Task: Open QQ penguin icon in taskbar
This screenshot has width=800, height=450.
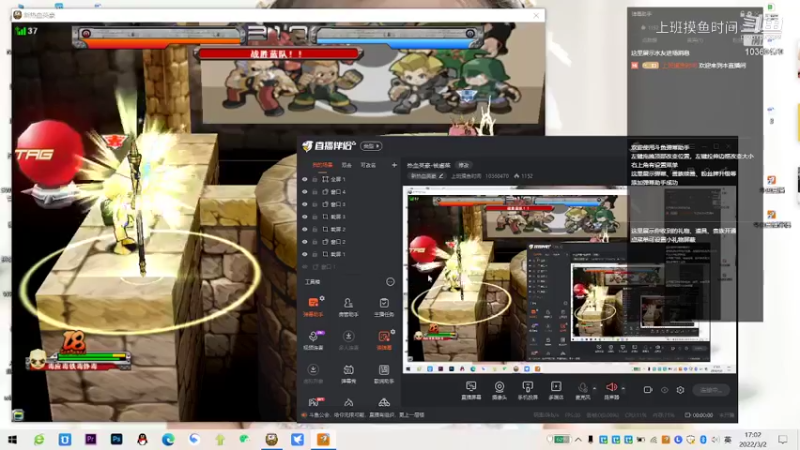Action: coord(142,439)
